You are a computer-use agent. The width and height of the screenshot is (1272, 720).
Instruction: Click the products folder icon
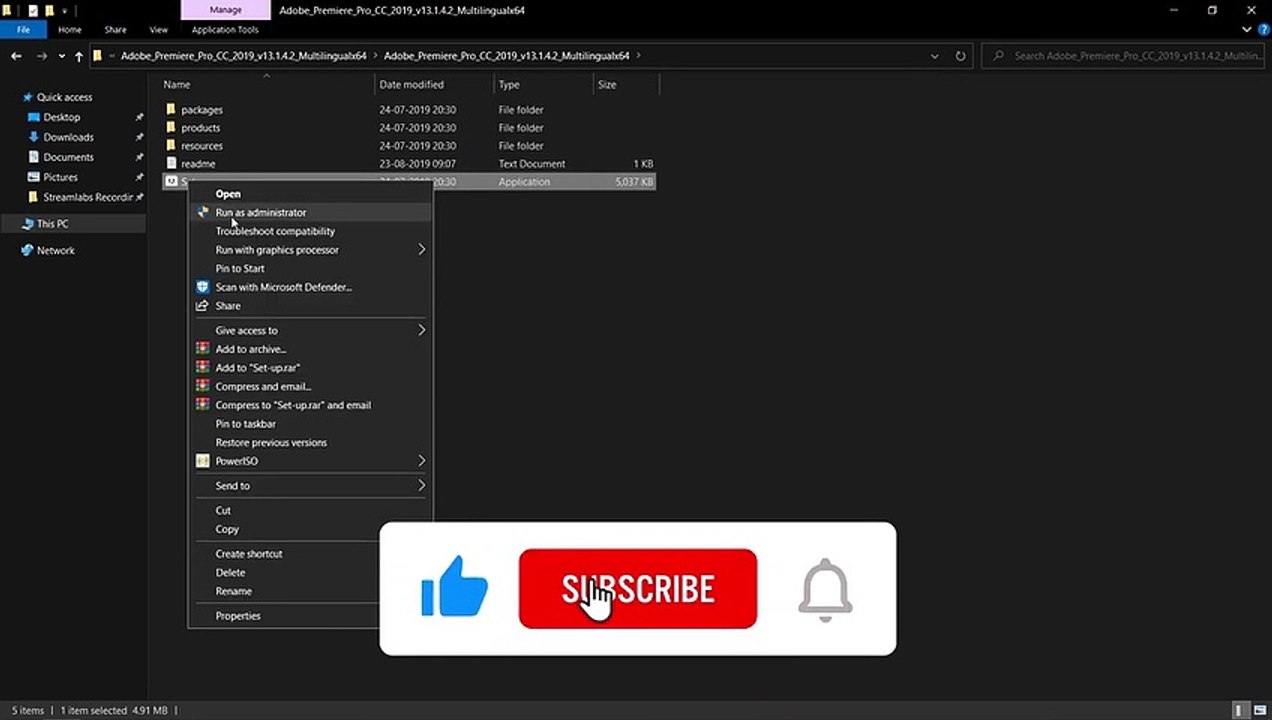click(x=171, y=127)
